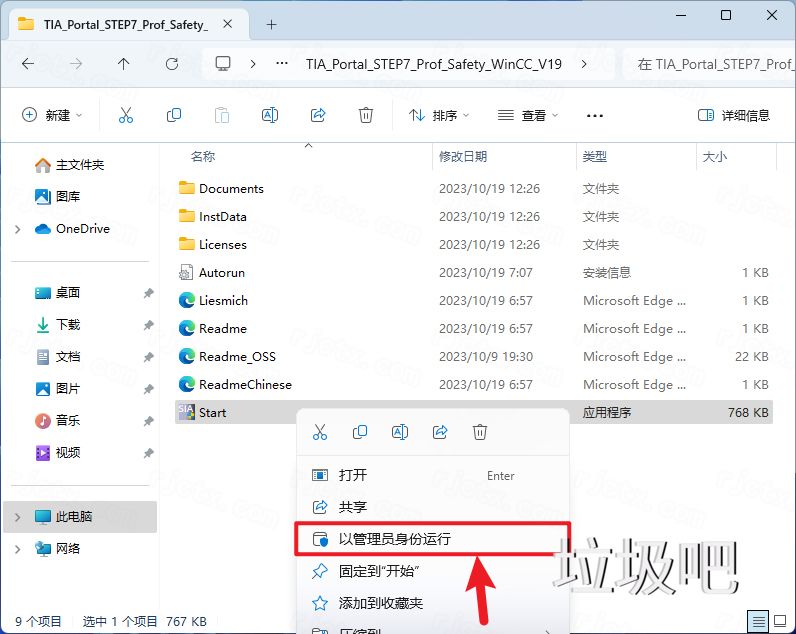Click the search box for the TIA_Portal folder
796x634 pixels.
(x=711, y=64)
